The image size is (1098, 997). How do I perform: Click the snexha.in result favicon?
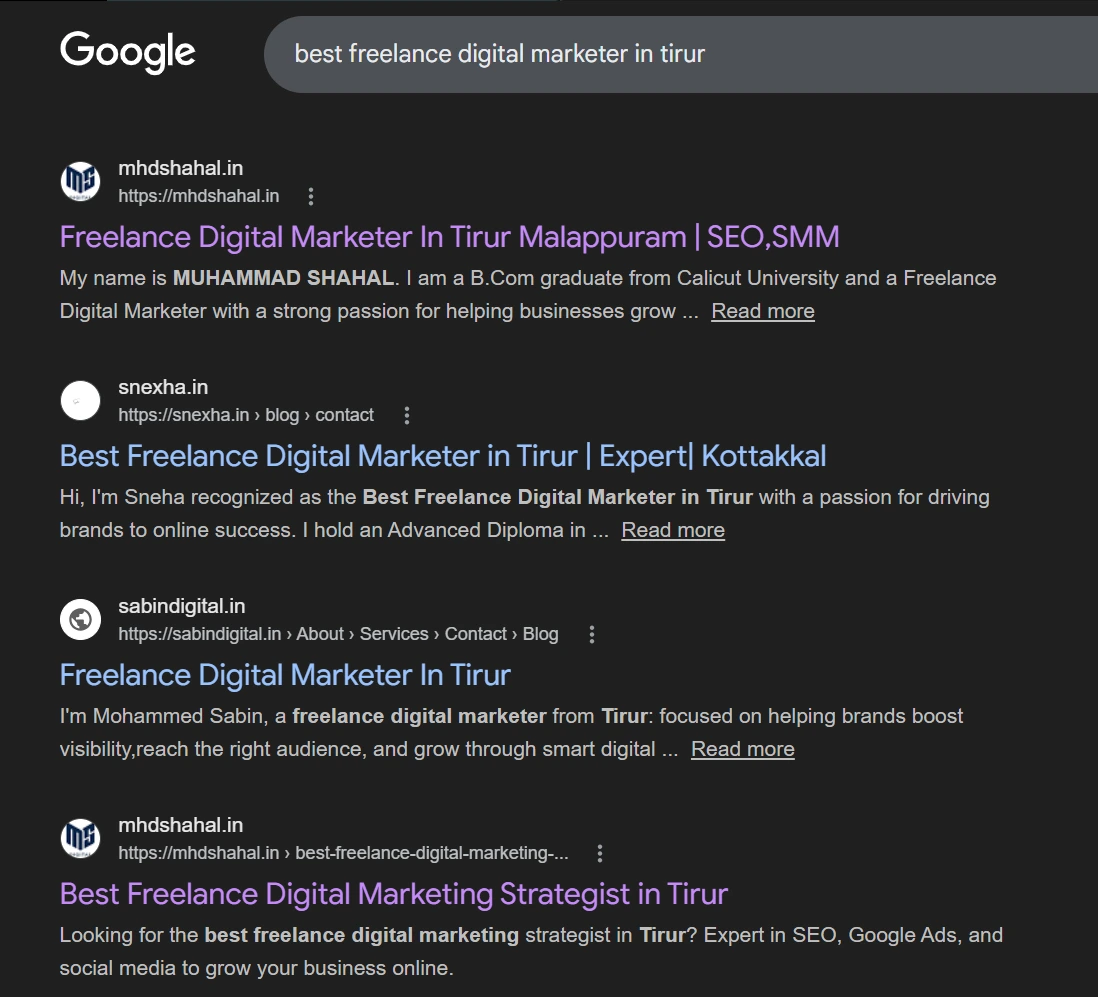(x=80, y=401)
